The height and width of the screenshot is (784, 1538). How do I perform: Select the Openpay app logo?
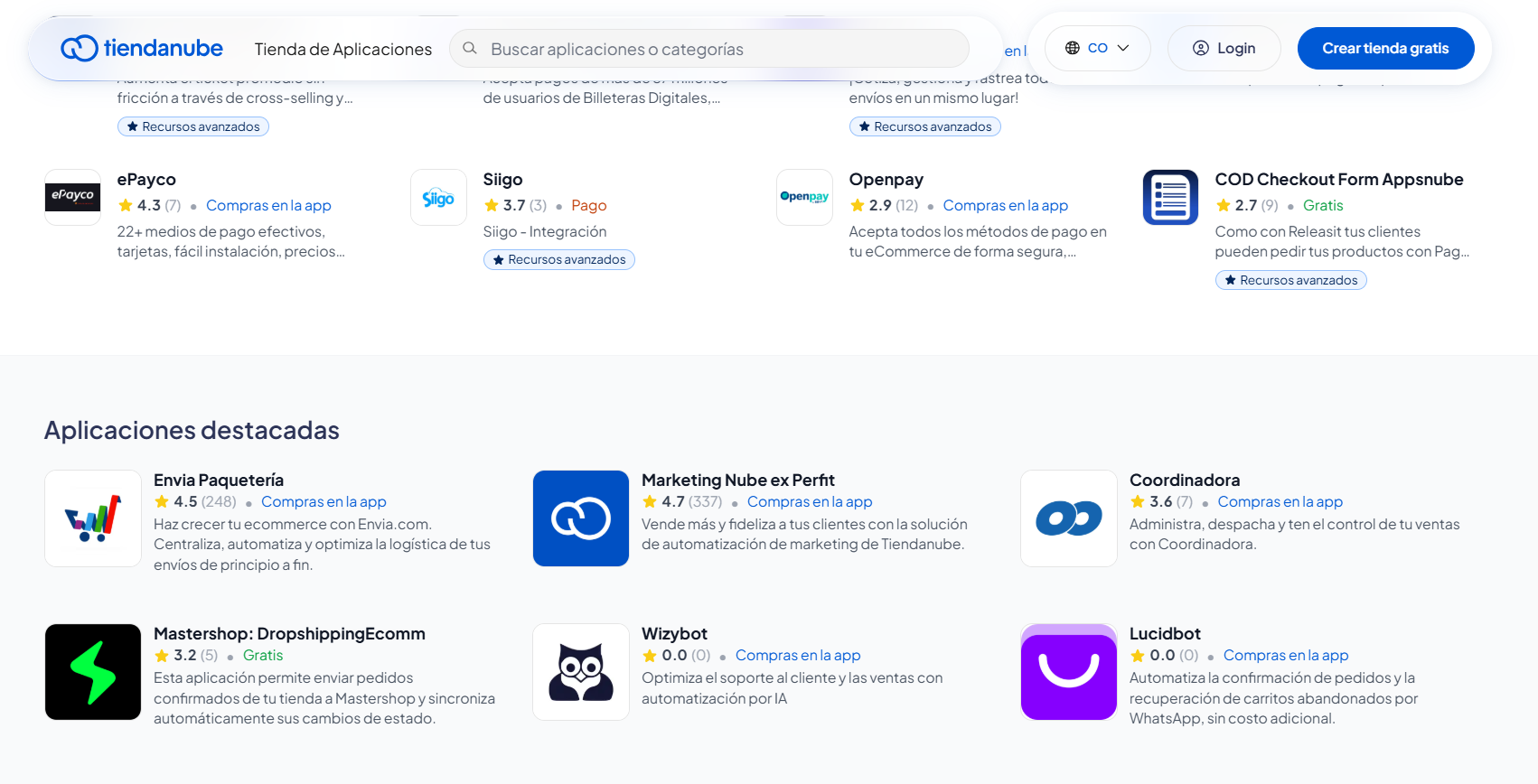tap(804, 197)
